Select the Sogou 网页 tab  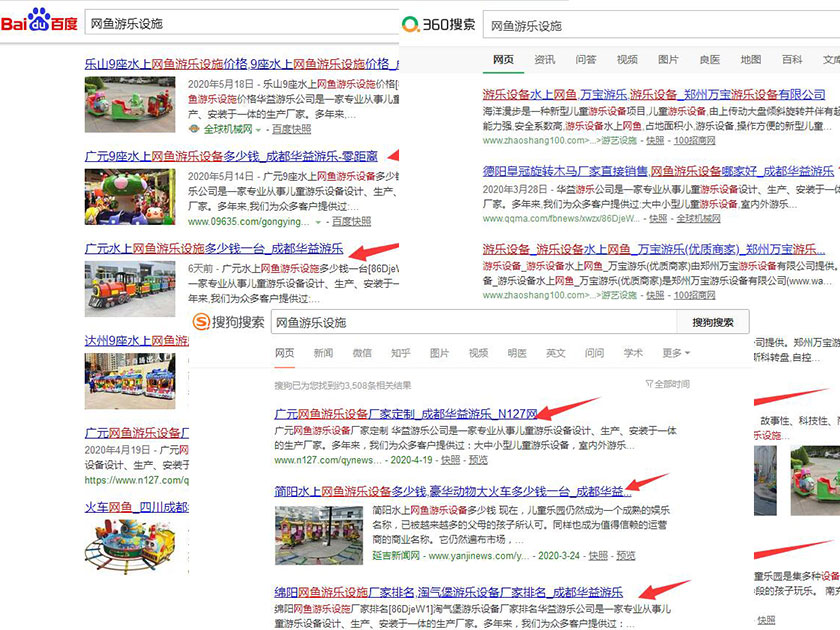tap(284, 353)
